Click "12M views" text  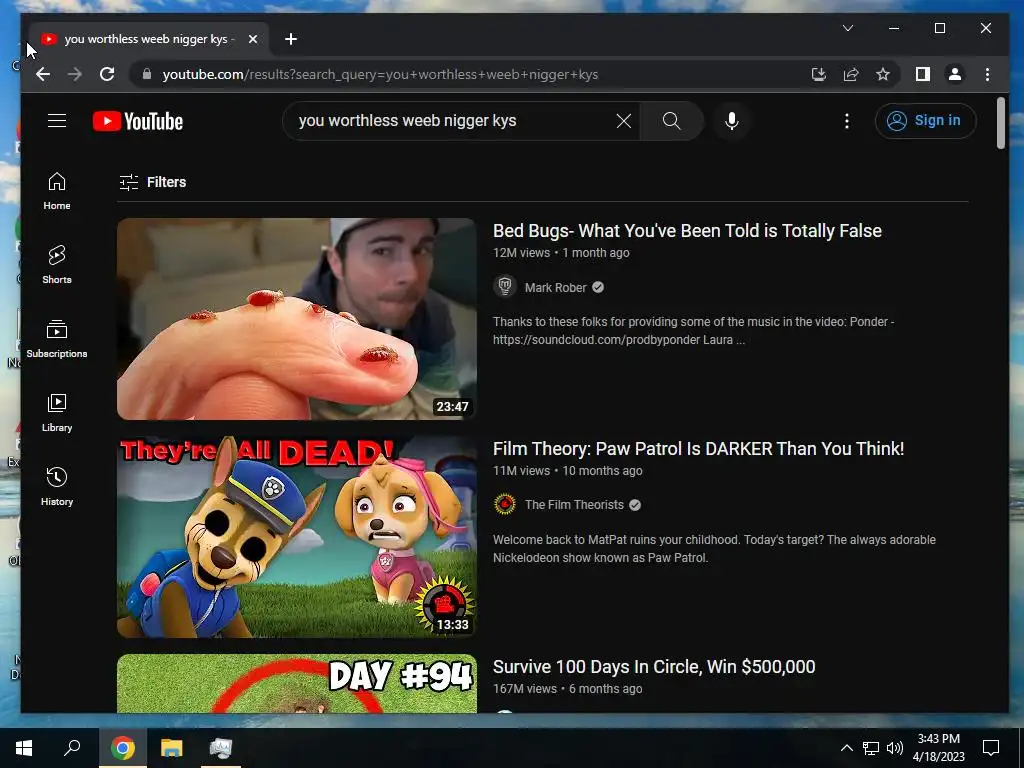tap(521, 253)
